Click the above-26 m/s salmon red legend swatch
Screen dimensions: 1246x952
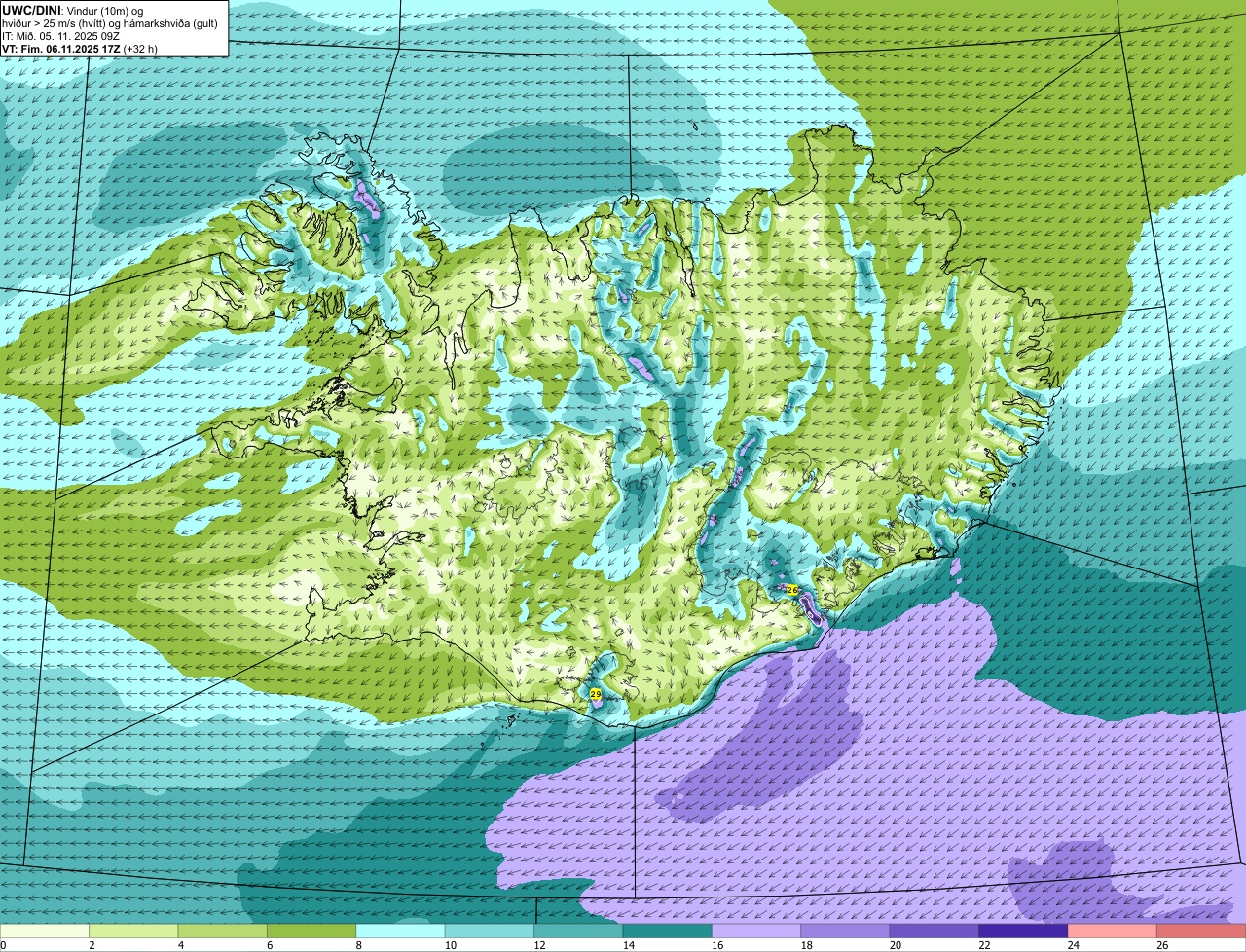pyautogui.click(x=1201, y=932)
